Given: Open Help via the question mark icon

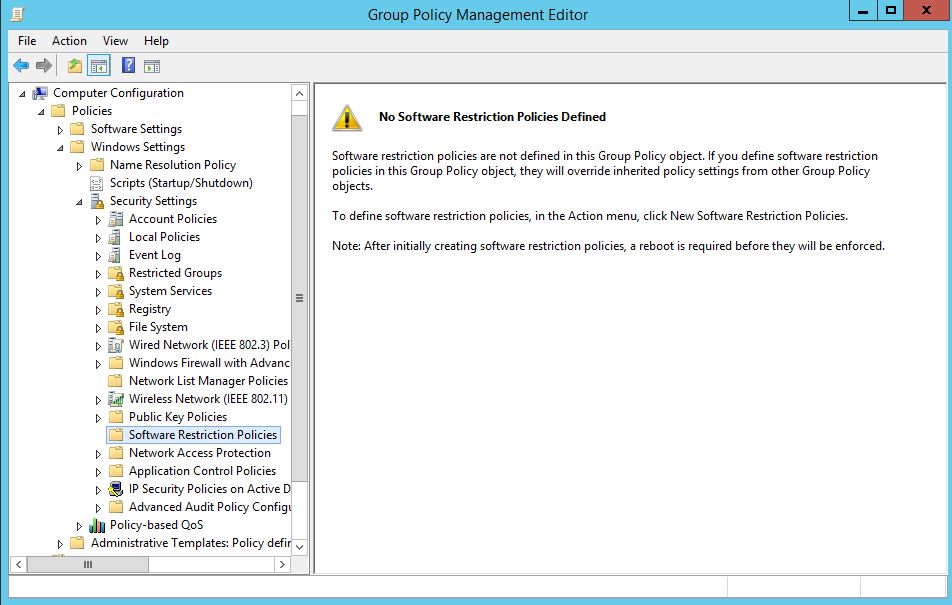Looking at the screenshot, I should tap(128, 65).
